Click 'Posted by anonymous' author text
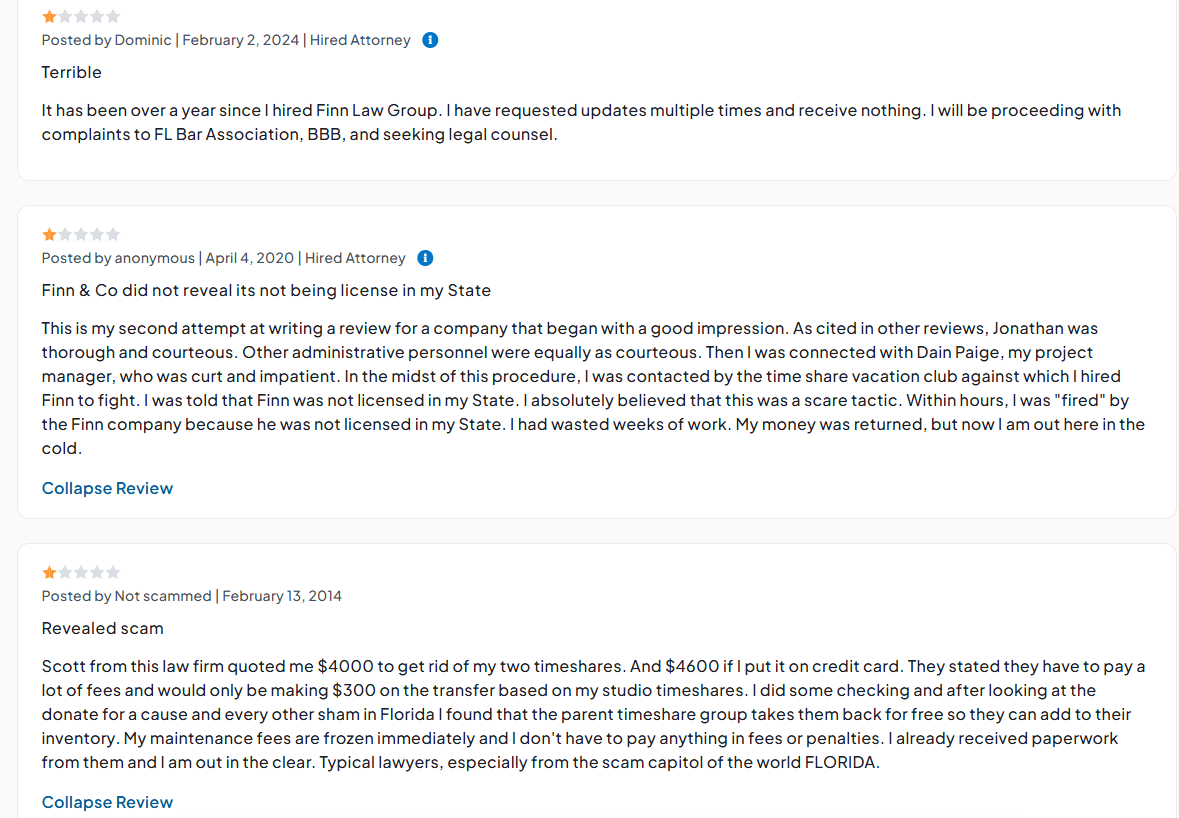 point(118,258)
